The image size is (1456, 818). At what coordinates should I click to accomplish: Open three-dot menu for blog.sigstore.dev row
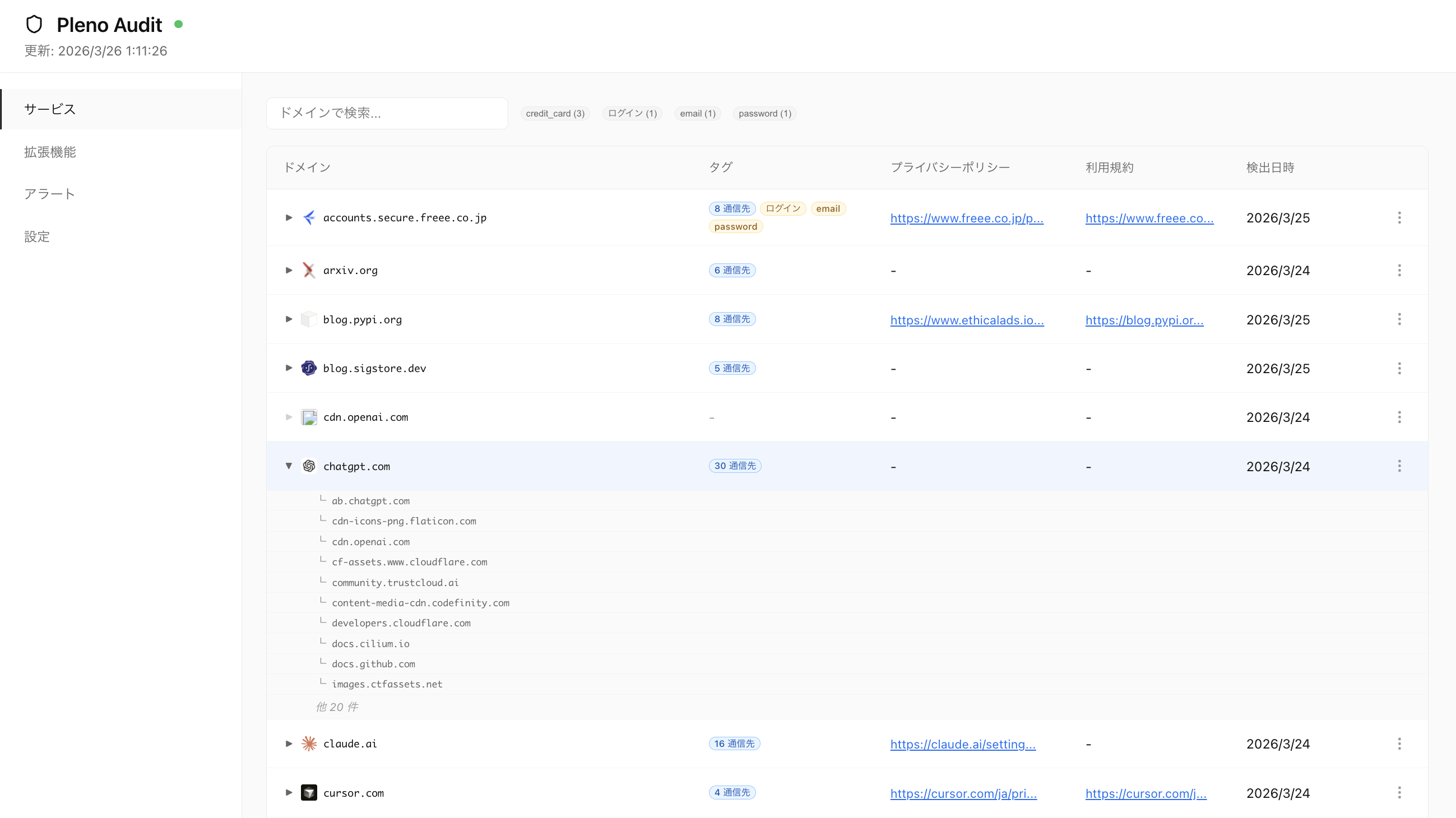coord(1399,368)
